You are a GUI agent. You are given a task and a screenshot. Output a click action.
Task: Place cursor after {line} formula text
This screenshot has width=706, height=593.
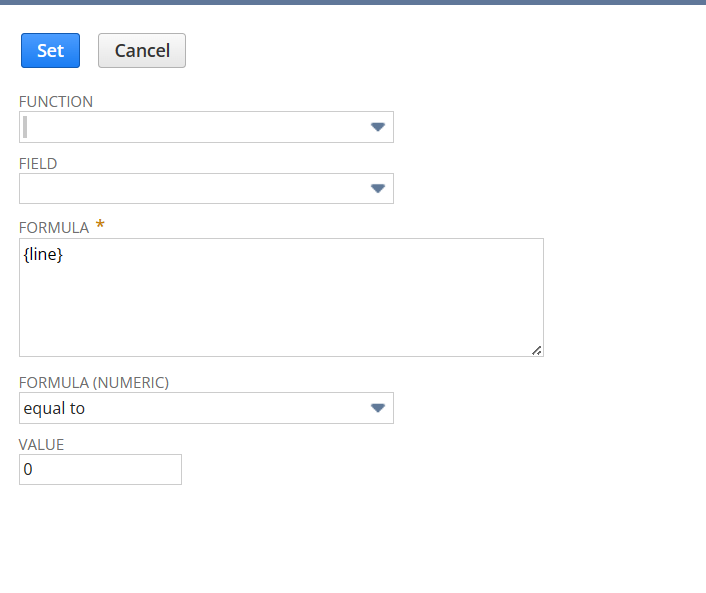coord(64,256)
